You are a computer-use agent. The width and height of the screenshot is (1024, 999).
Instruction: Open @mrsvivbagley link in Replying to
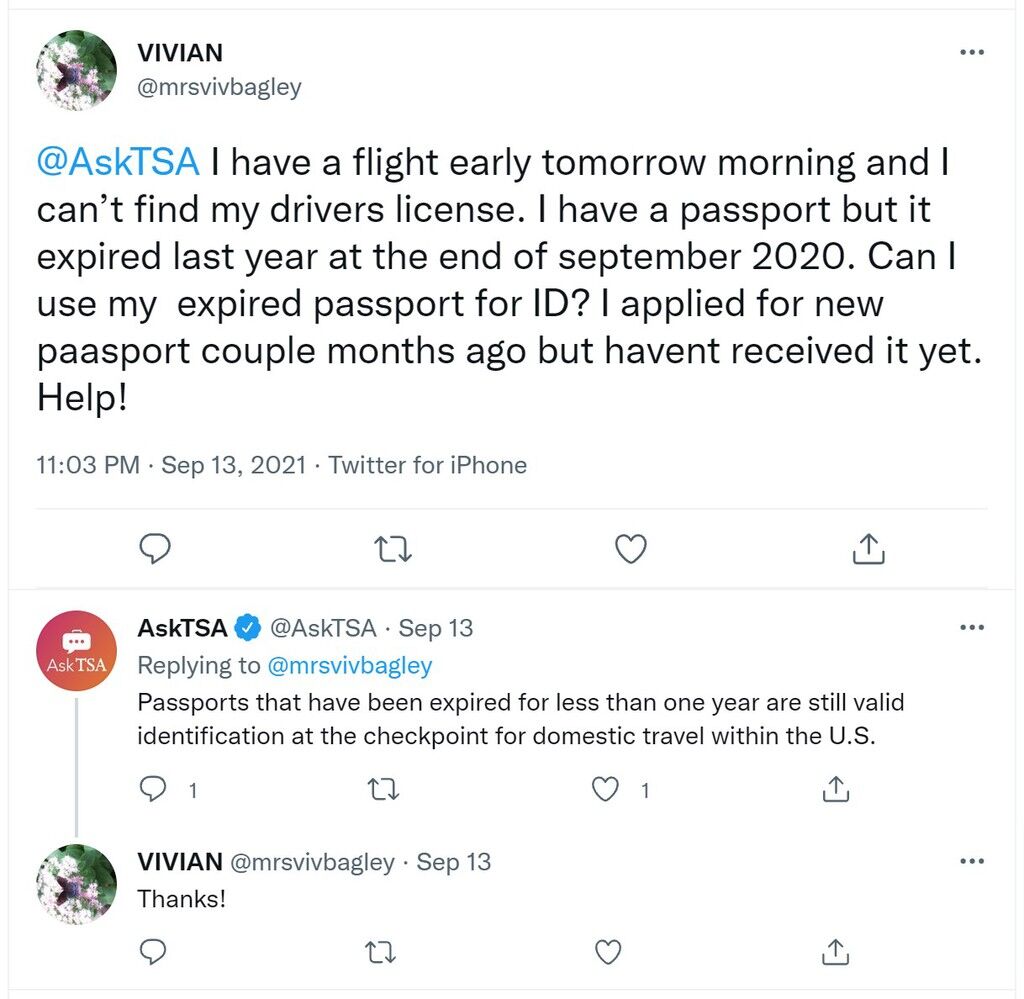[x=350, y=665]
